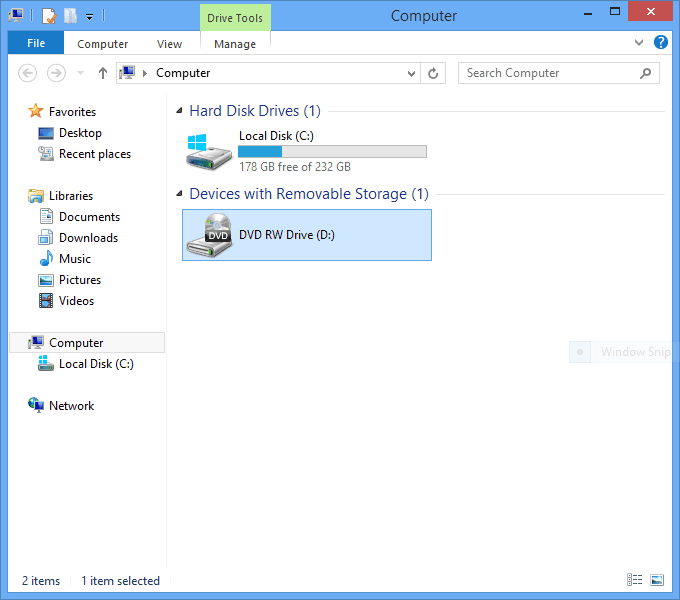This screenshot has width=680, height=600.
Task: Click the 2 items status text
Action: click(x=41, y=581)
